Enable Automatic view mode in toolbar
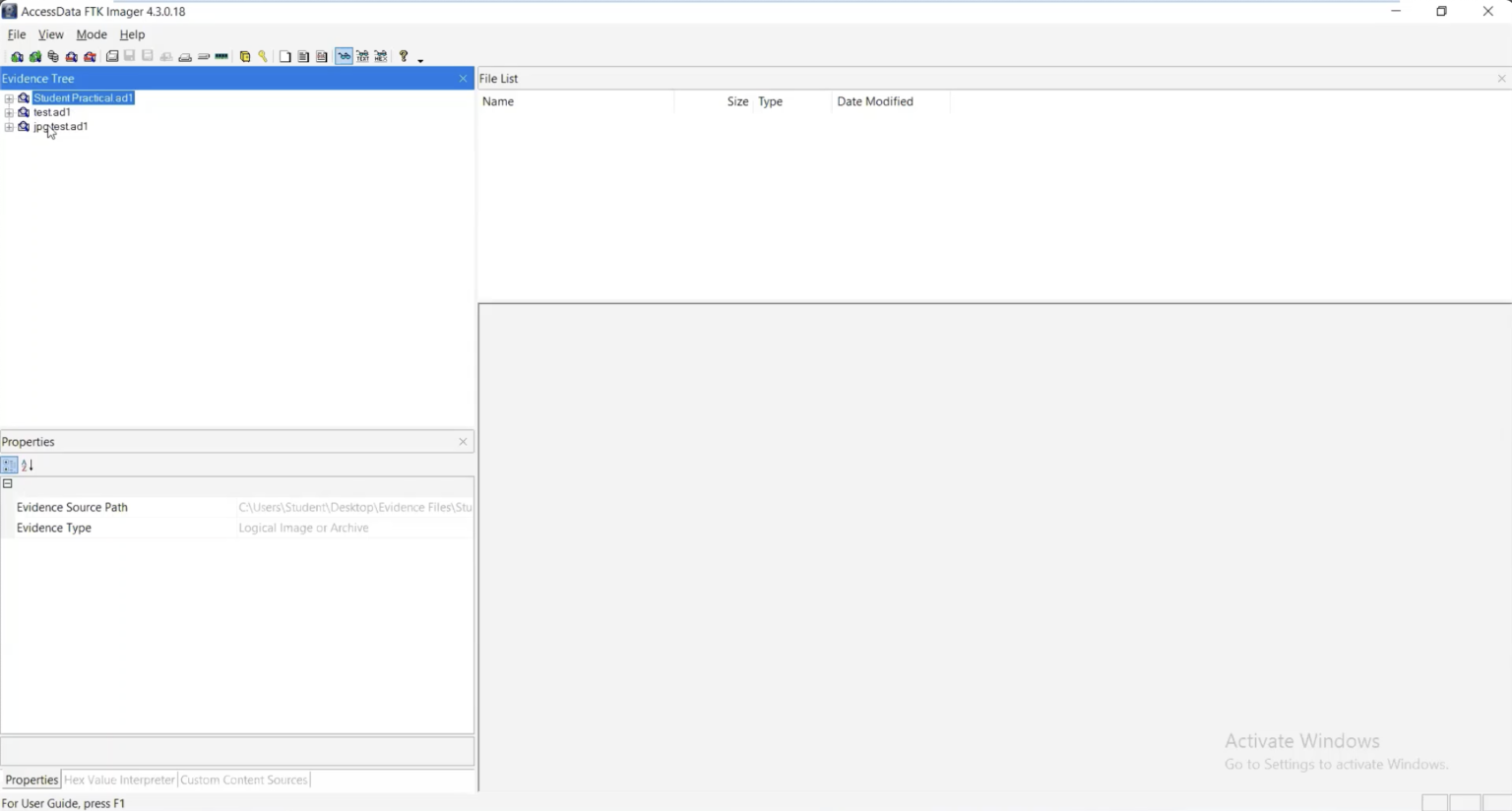 [344, 56]
